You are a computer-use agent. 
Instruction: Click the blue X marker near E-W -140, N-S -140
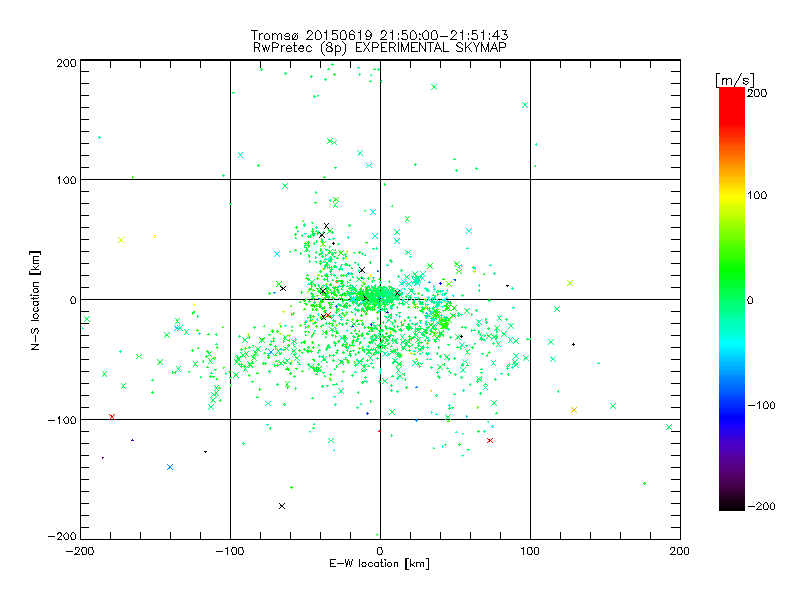(x=170, y=467)
